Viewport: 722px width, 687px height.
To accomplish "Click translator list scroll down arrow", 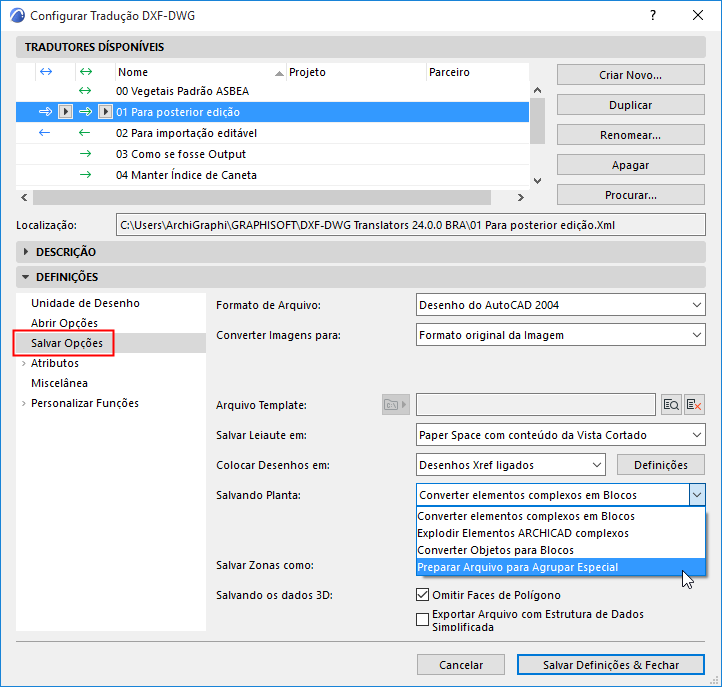I will (x=537, y=181).
